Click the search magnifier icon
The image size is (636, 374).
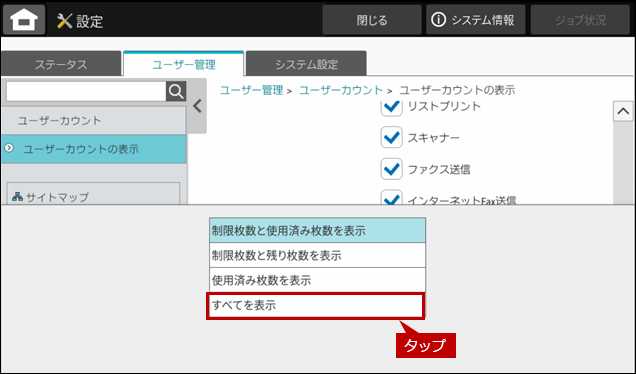pyautogui.click(x=176, y=91)
